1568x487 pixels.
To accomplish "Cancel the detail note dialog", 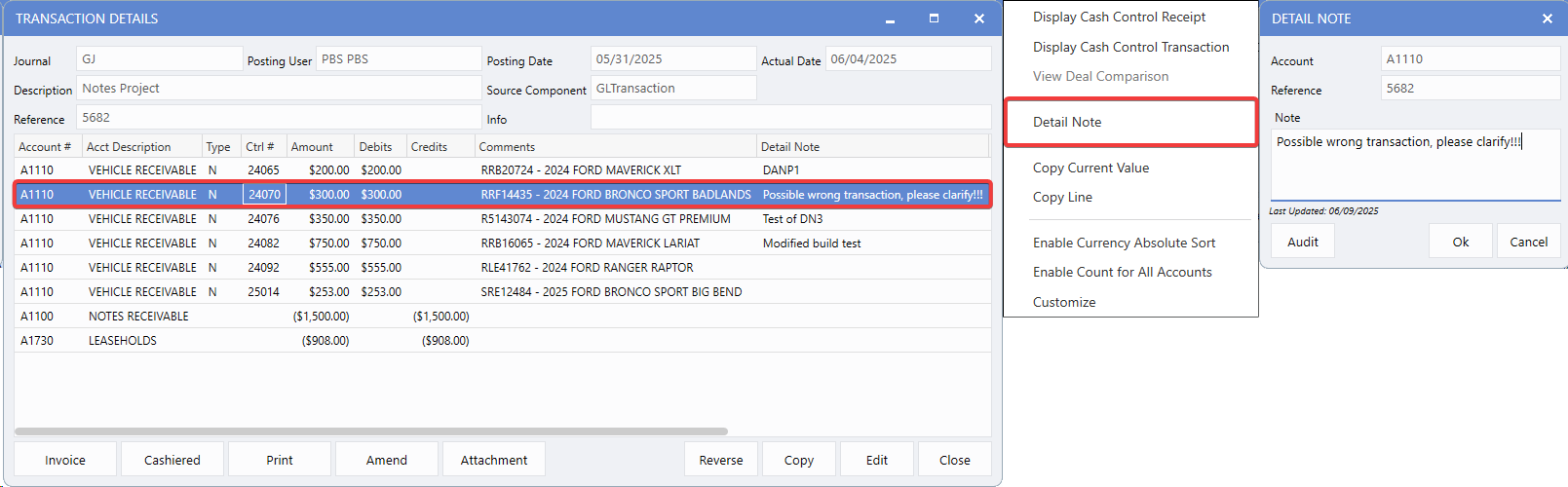I will point(1528,242).
